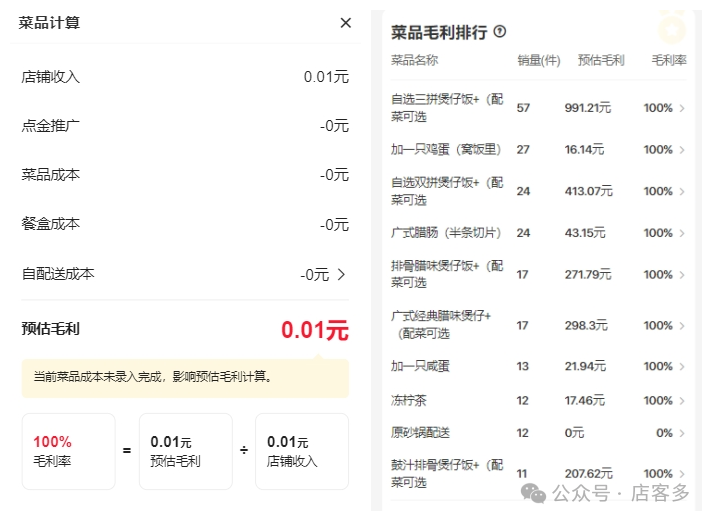Click the 自配送成本 row label

point(58,274)
